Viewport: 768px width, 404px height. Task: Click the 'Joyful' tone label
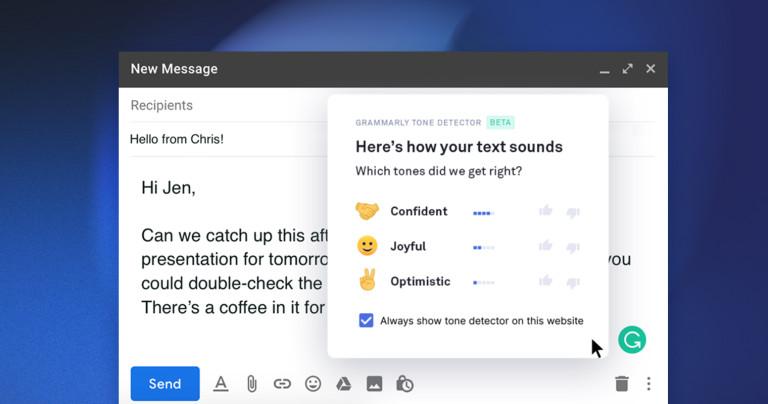408,246
